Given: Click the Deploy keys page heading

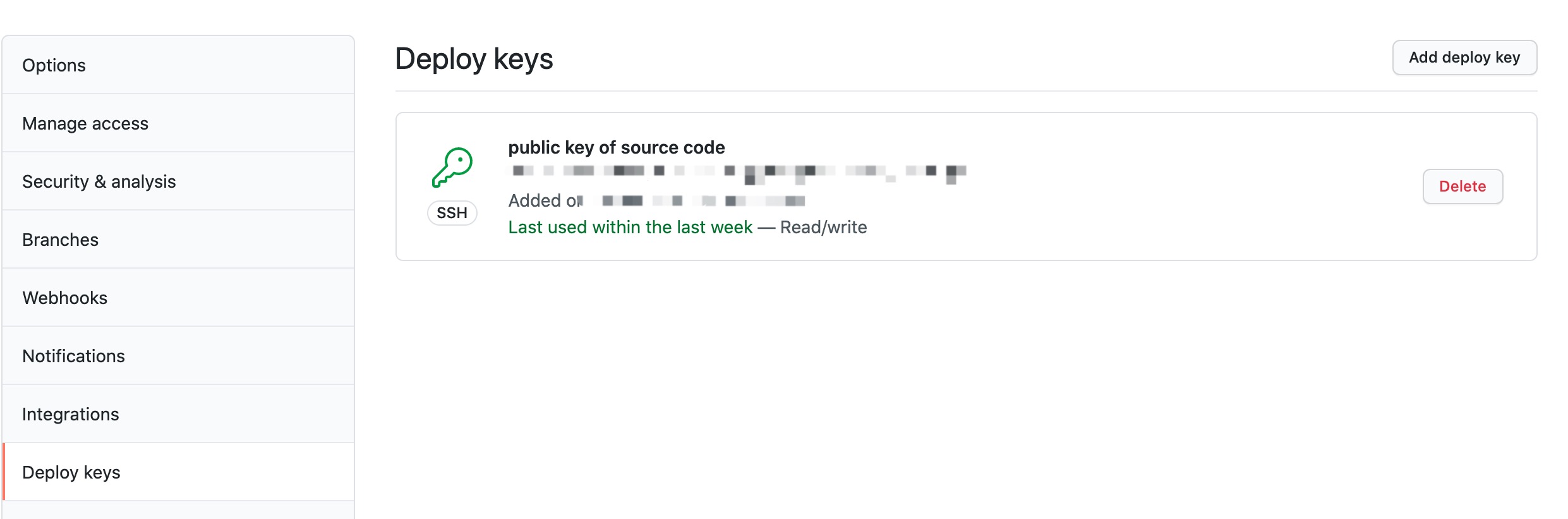Looking at the screenshot, I should [x=474, y=59].
